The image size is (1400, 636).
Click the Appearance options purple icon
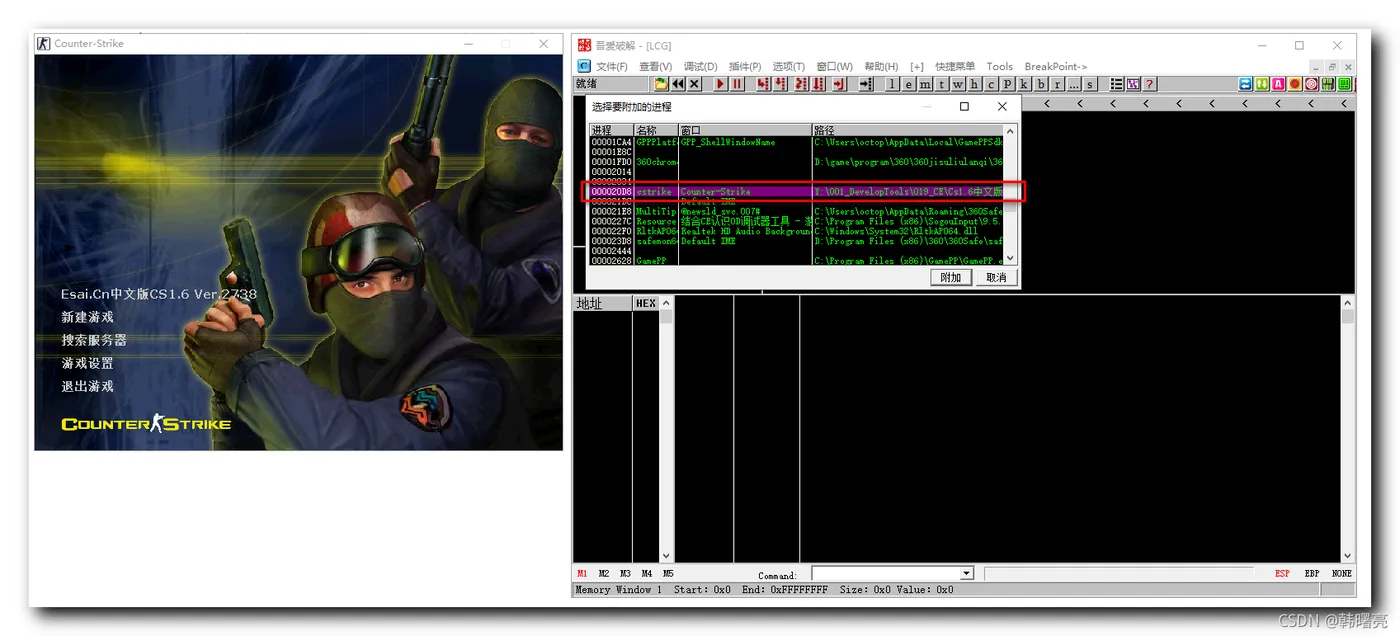(1133, 84)
